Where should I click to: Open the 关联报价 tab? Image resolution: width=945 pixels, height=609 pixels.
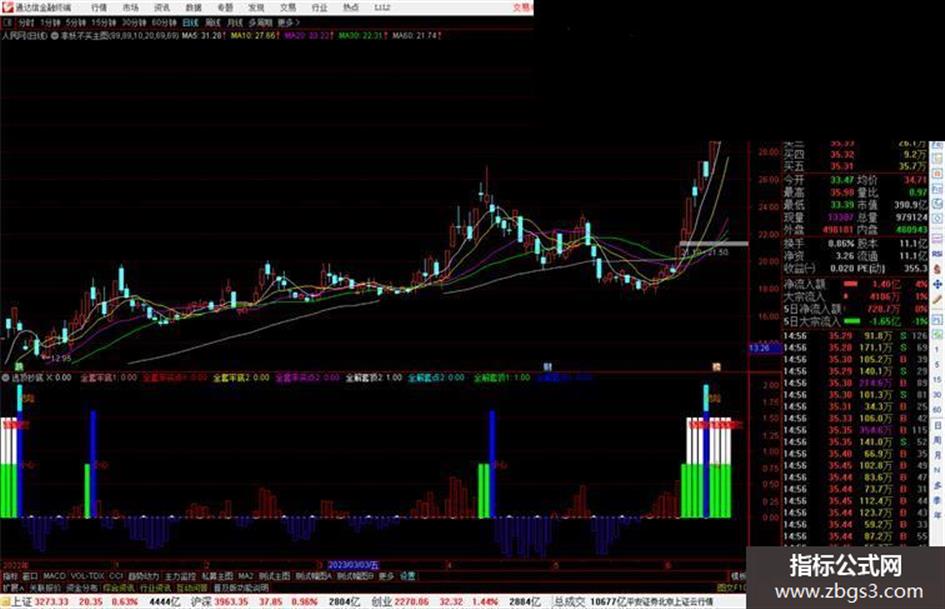pos(45,588)
